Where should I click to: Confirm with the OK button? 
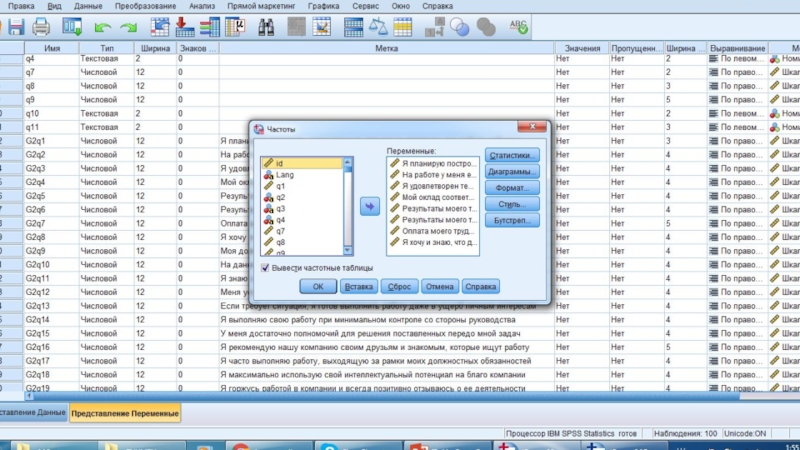pyautogui.click(x=318, y=287)
